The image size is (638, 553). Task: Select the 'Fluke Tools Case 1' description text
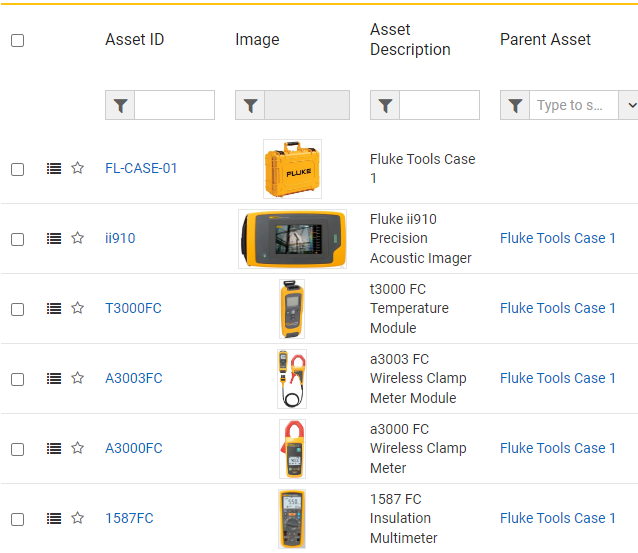coord(422,168)
